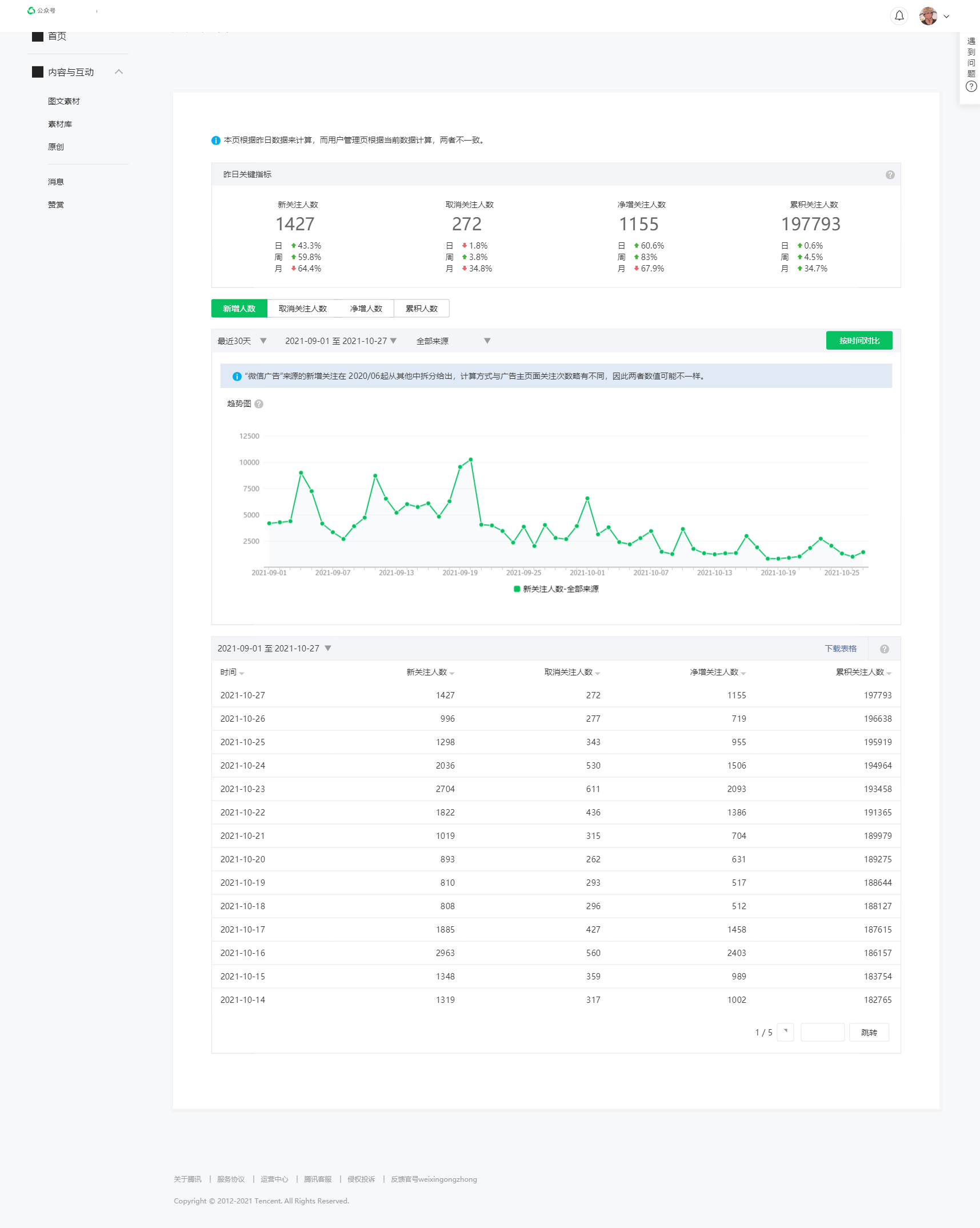
Task: Click the help icon beside 昨日关键指标 header
Action: coord(890,175)
